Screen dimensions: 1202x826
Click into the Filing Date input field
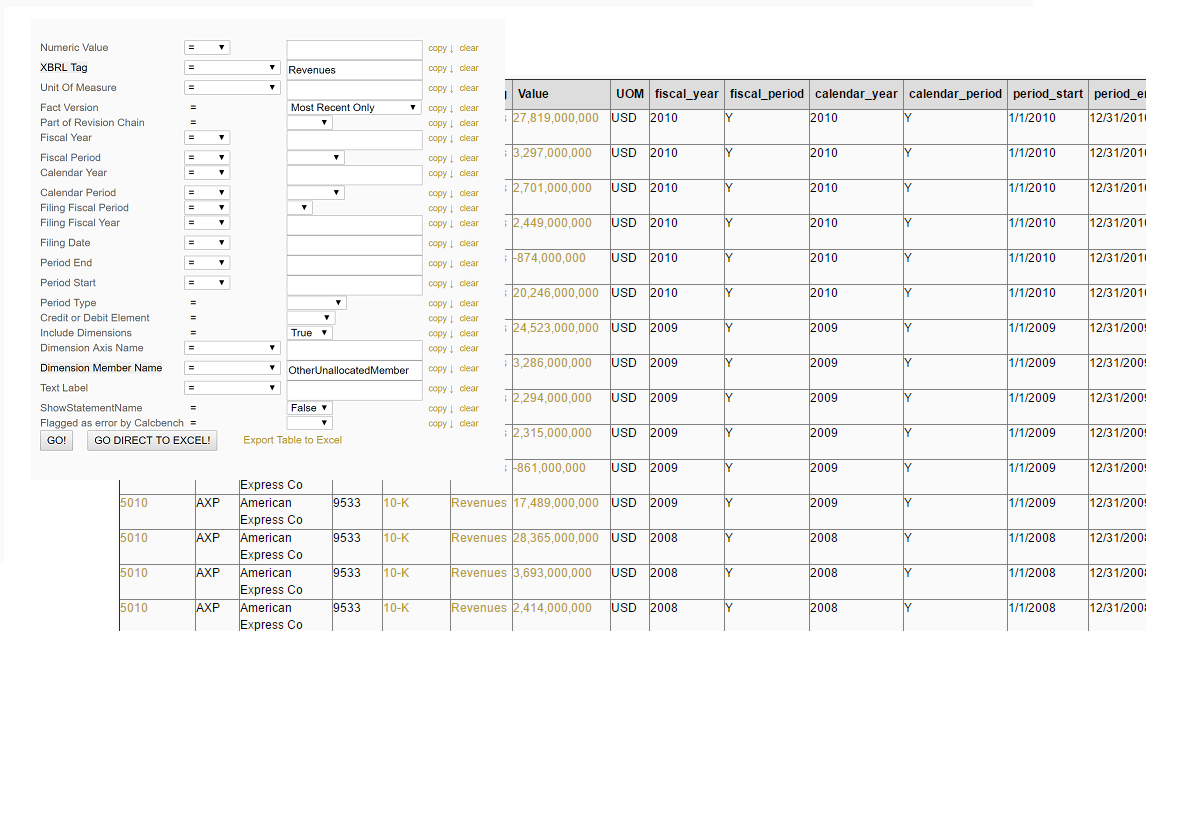(x=354, y=244)
